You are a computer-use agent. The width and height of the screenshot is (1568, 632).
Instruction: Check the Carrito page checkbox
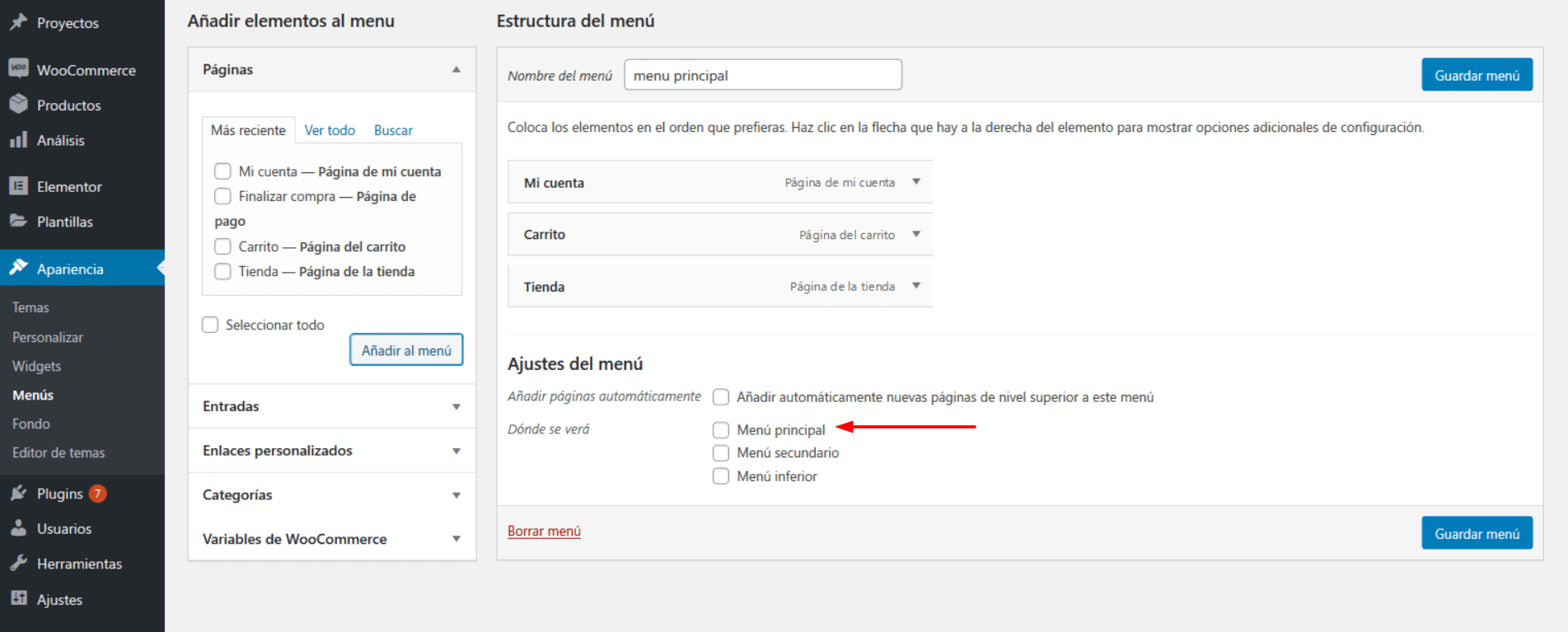[222, 246]
